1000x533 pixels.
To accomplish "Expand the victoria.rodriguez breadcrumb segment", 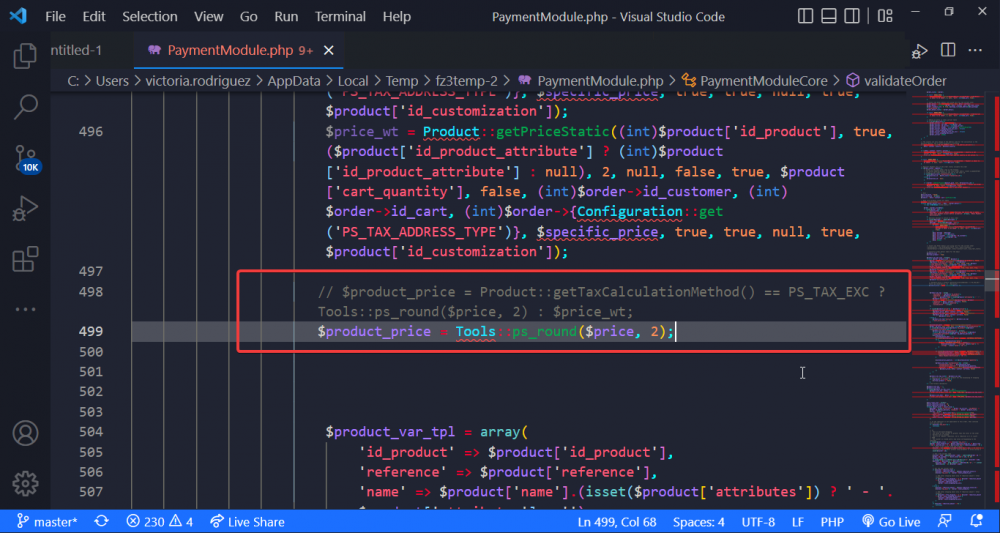I will point(198,81).
